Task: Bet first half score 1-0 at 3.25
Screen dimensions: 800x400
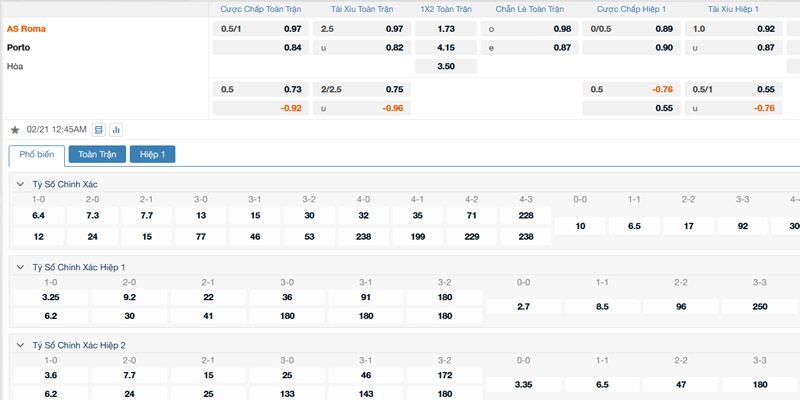Action: [x=51, y=297]
